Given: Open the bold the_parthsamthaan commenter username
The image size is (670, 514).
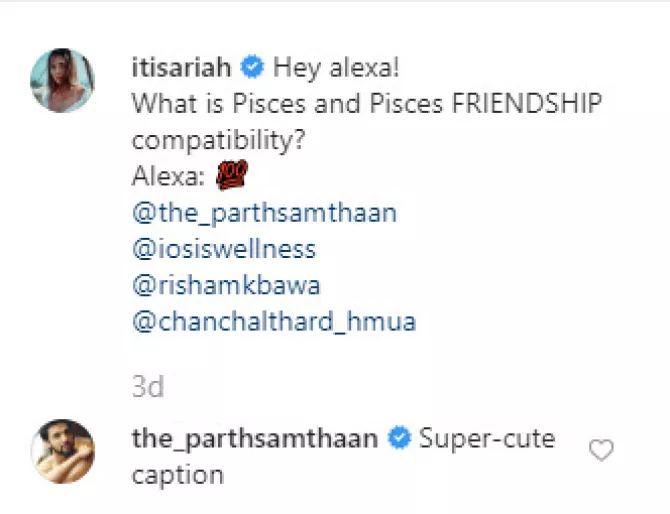Looking at the screenshot, I should click(255, 438).
